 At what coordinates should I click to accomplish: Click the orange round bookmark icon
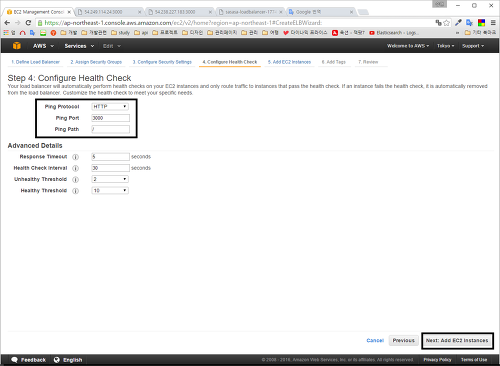point(53,33)
